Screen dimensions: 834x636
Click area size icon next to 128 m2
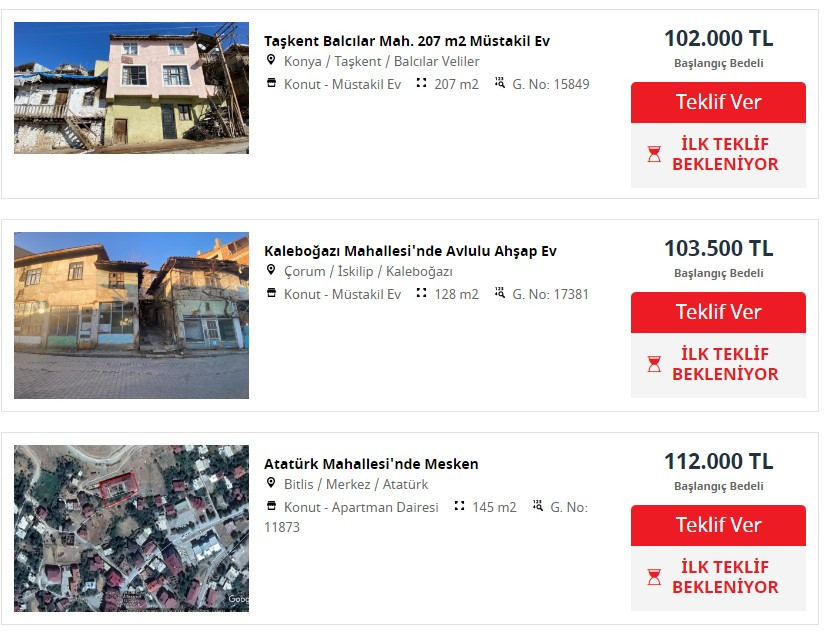click(x=421, y=293)
